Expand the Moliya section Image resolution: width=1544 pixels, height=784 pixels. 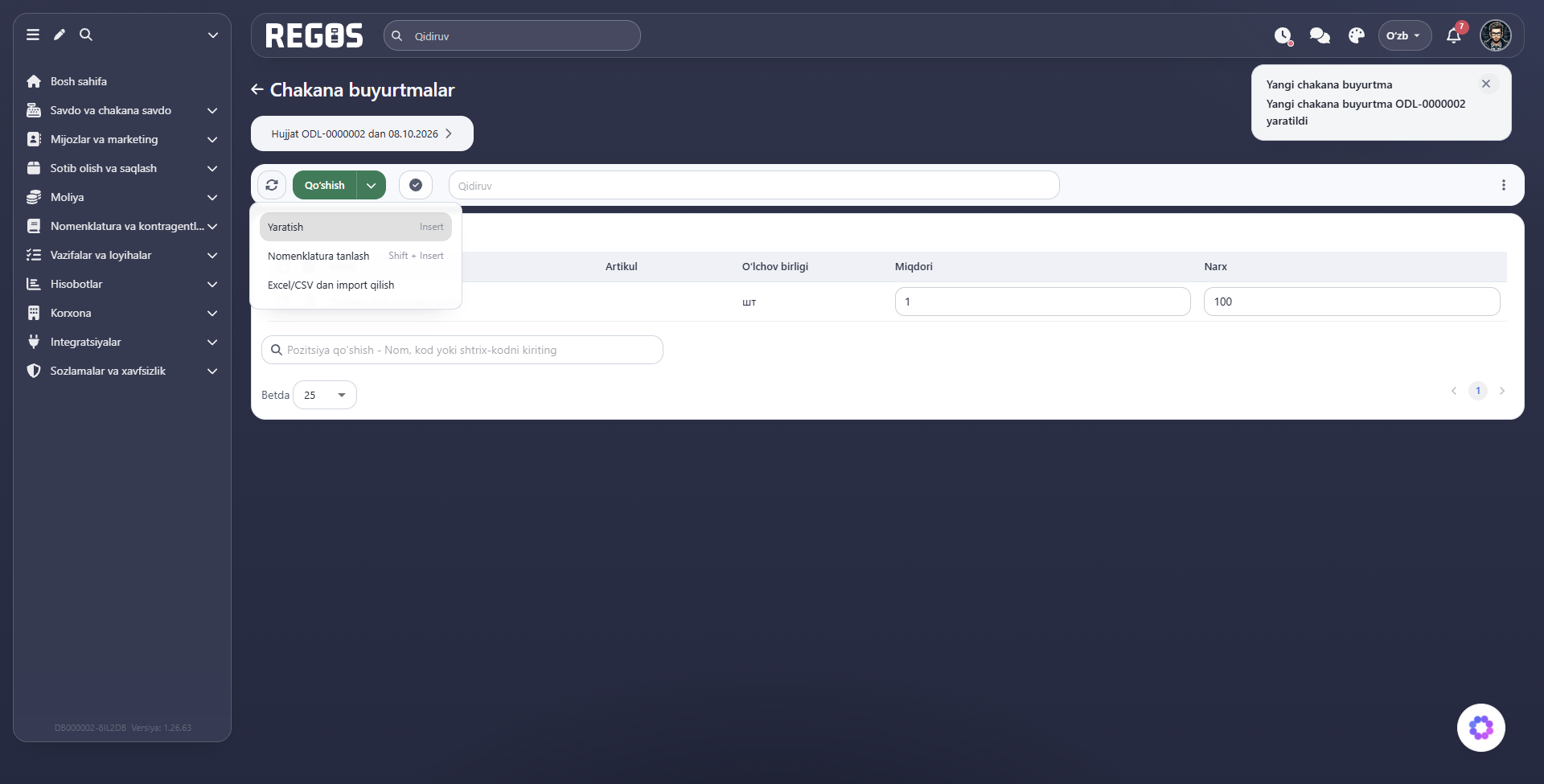click(122, 197)
